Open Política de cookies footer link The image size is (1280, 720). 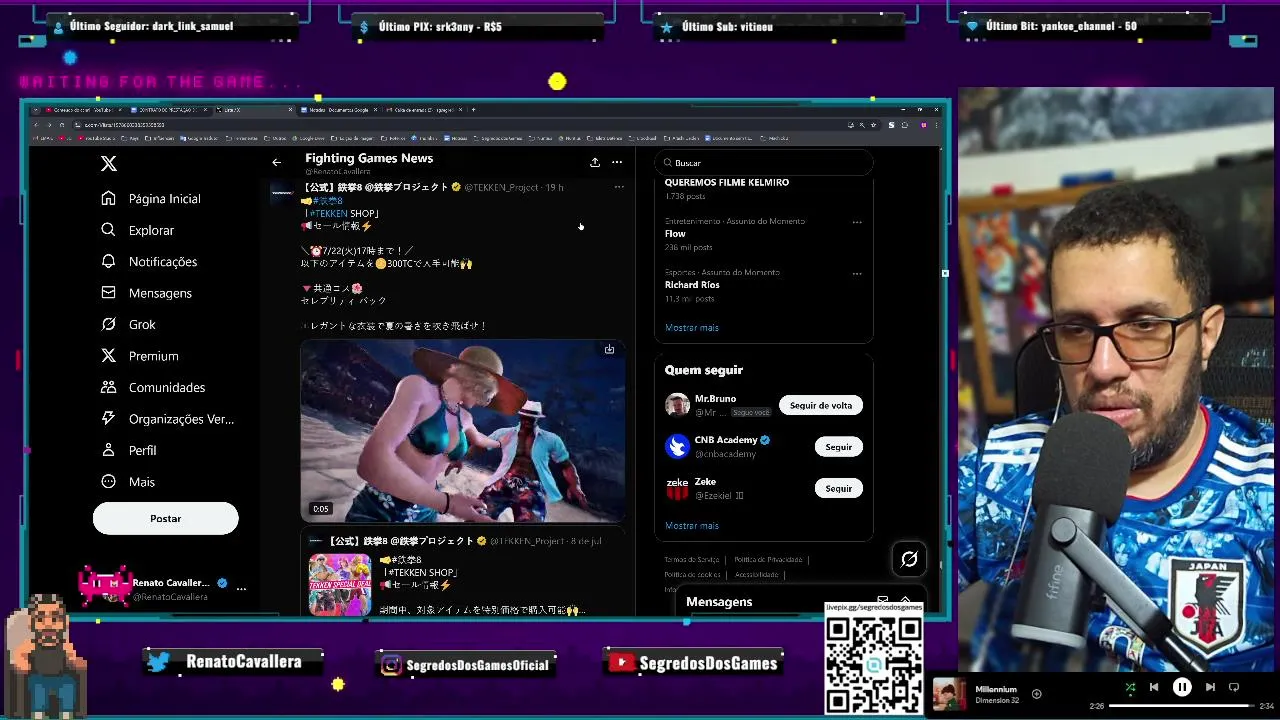point(692,575)
